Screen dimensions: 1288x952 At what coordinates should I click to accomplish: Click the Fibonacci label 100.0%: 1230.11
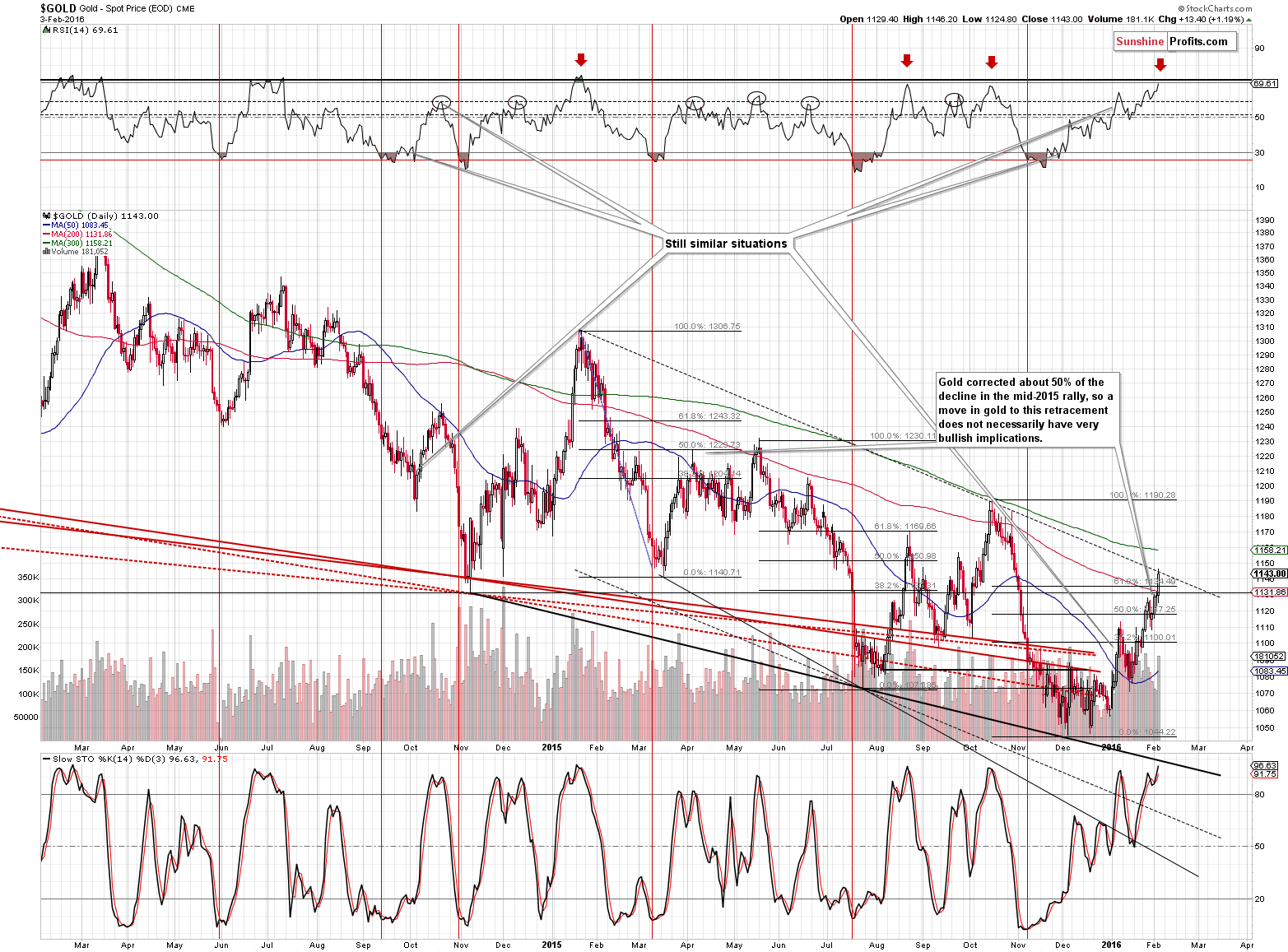[903, 437]
